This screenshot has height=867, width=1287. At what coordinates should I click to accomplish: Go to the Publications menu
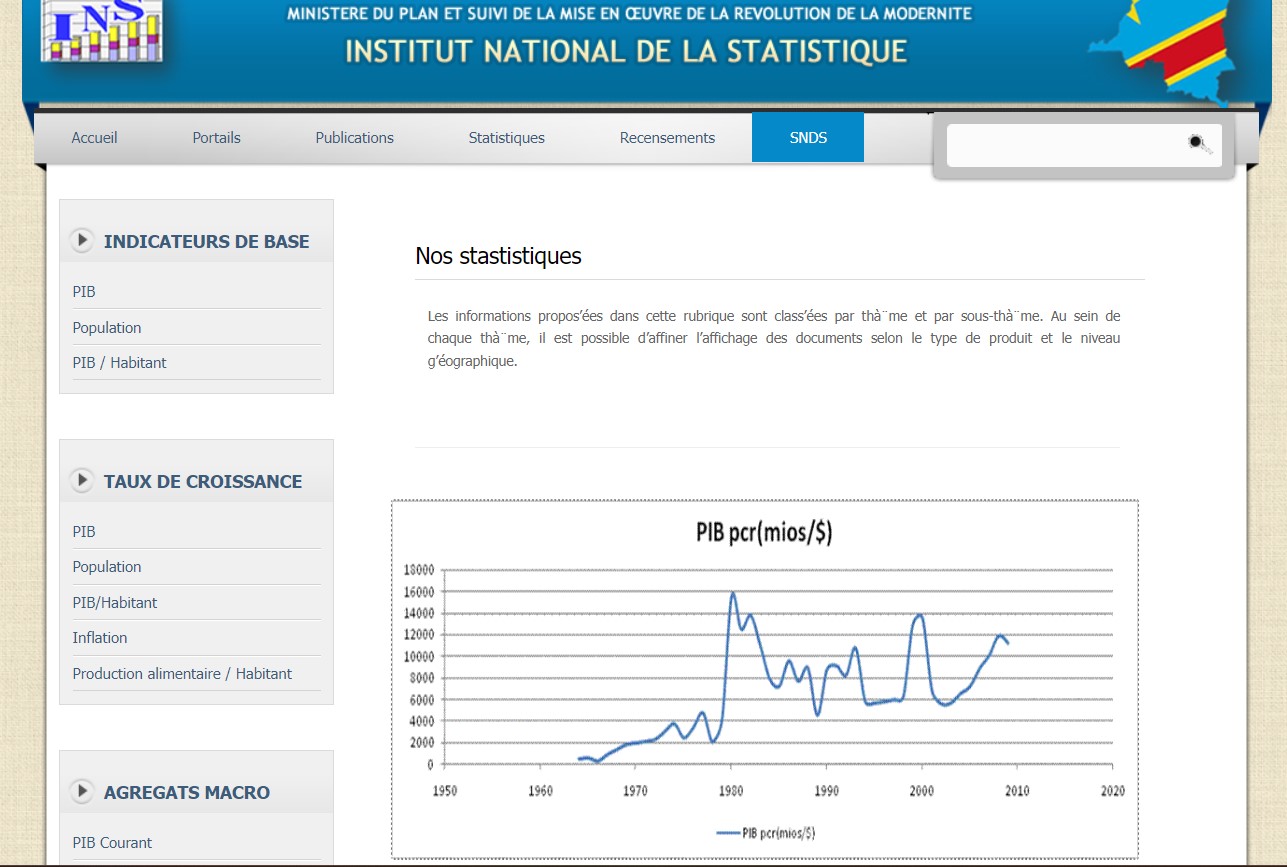[x=354, y=138]
